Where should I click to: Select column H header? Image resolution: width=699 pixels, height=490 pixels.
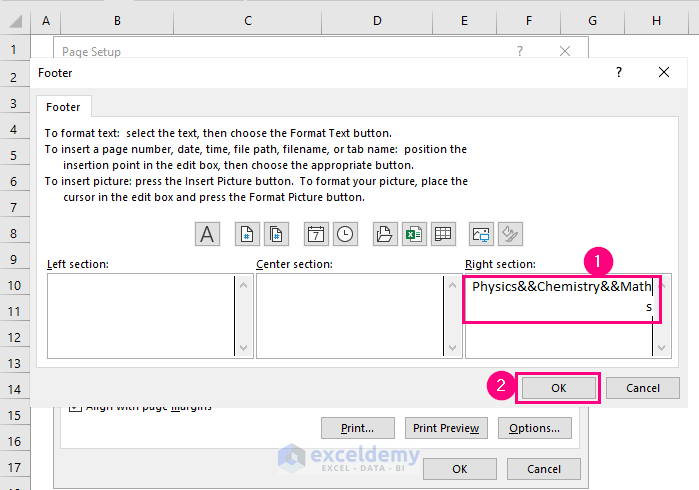[656, 21]
